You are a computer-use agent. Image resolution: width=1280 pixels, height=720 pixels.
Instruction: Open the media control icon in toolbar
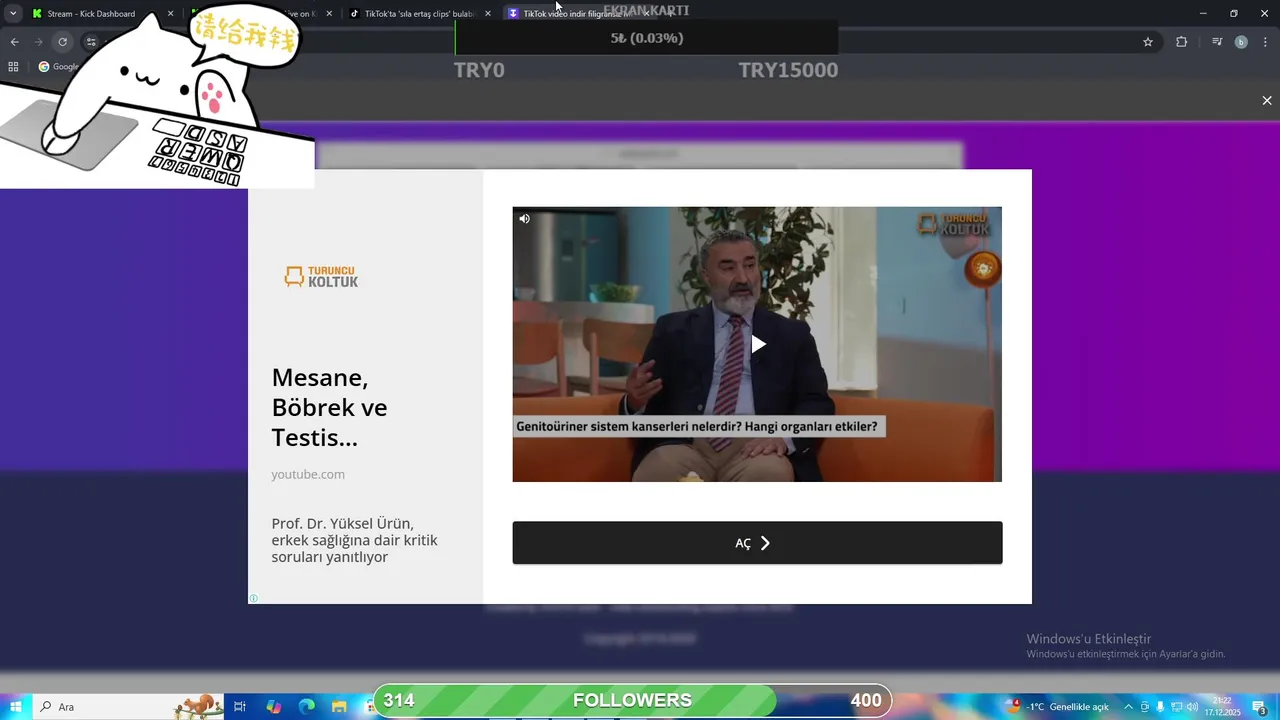point(1217,42)
